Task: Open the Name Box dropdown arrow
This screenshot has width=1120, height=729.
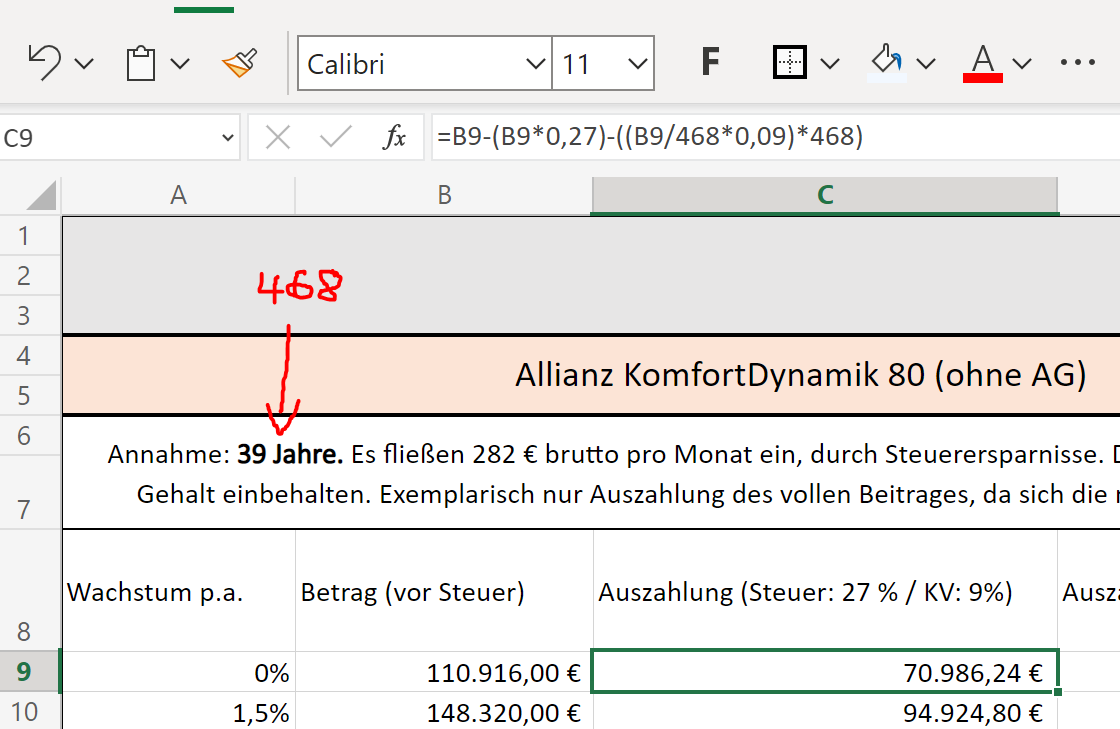Action: [x=227, y=137]
